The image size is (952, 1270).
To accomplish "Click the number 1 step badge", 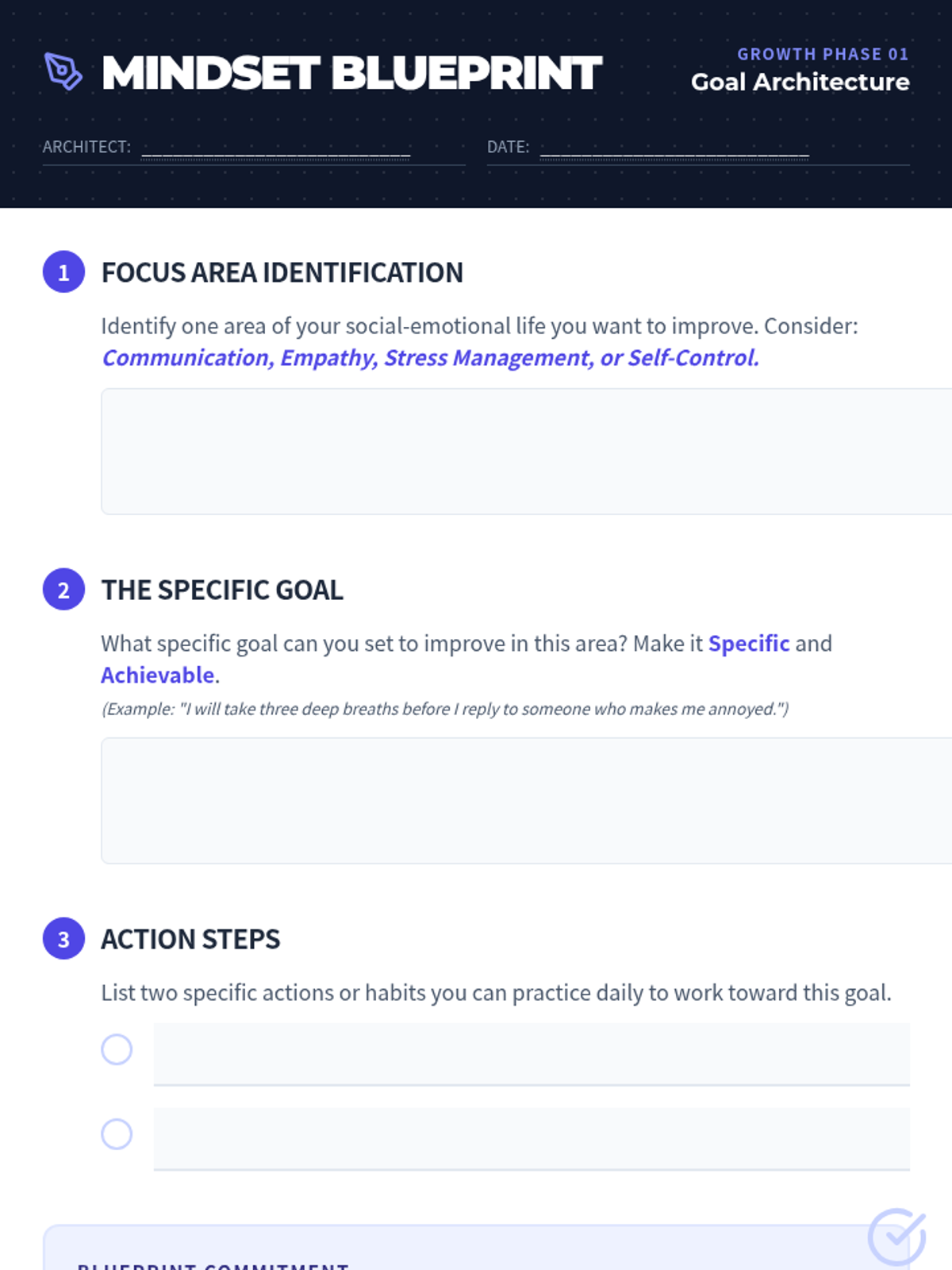I will 63,272.
